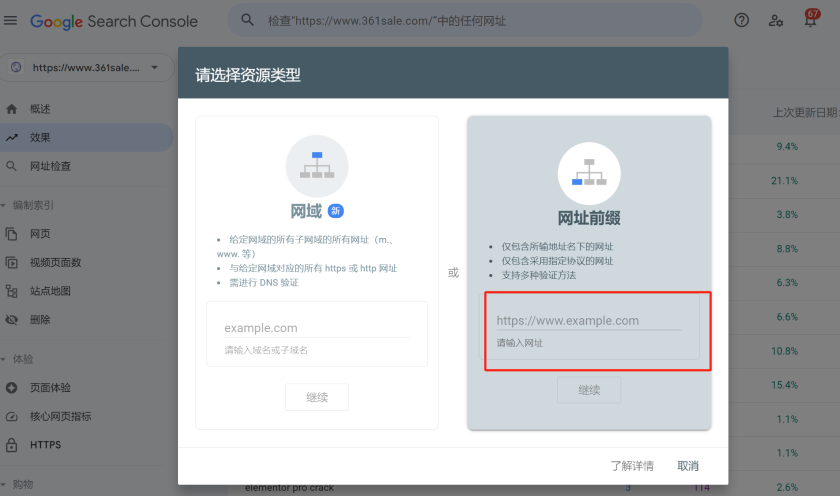Click the URL inspection search field

[x=464, y=21]
